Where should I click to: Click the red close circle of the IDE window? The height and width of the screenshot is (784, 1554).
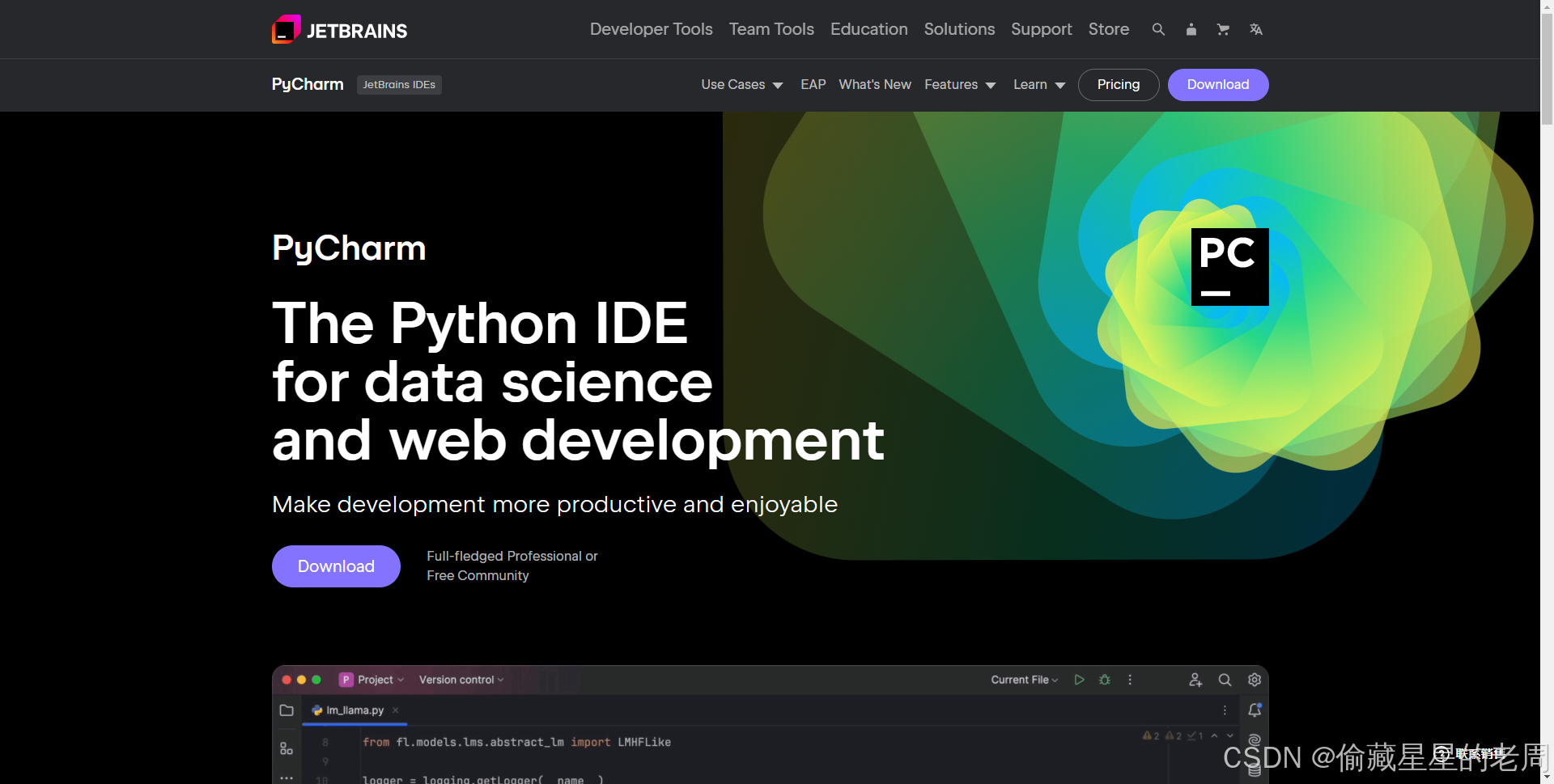(x=287, y=680)
